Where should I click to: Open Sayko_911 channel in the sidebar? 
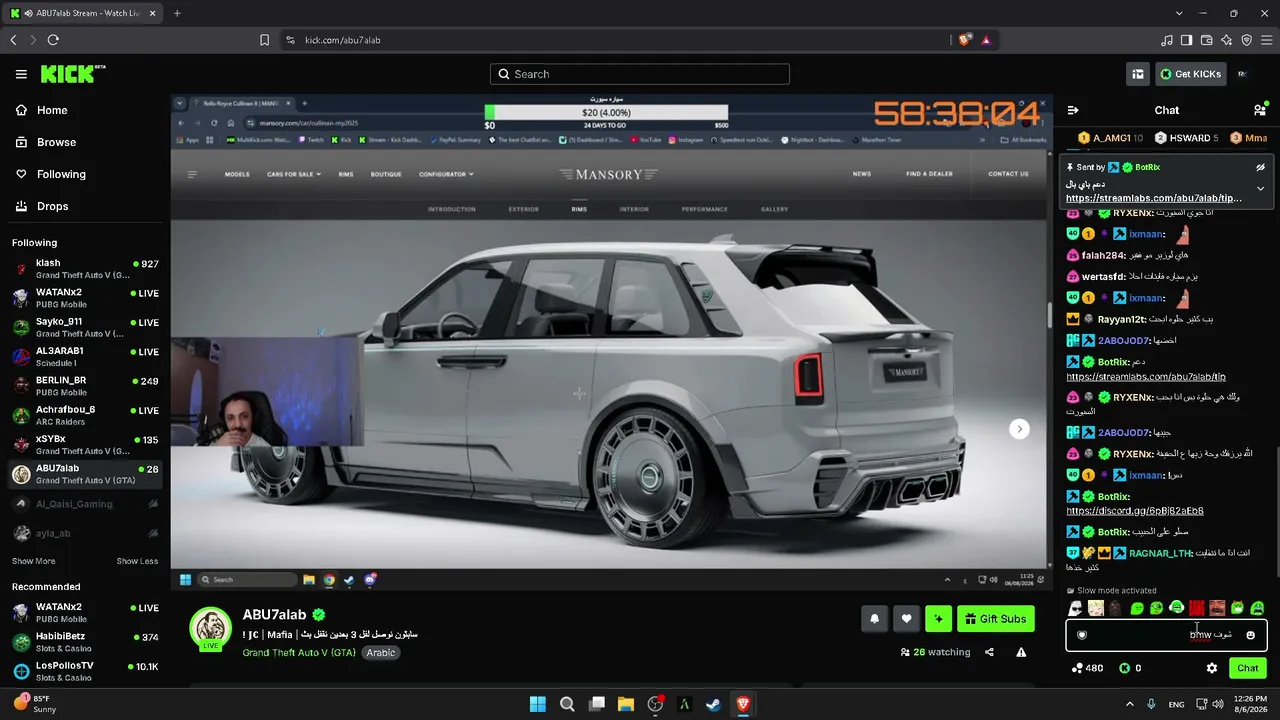click(85, 328)
